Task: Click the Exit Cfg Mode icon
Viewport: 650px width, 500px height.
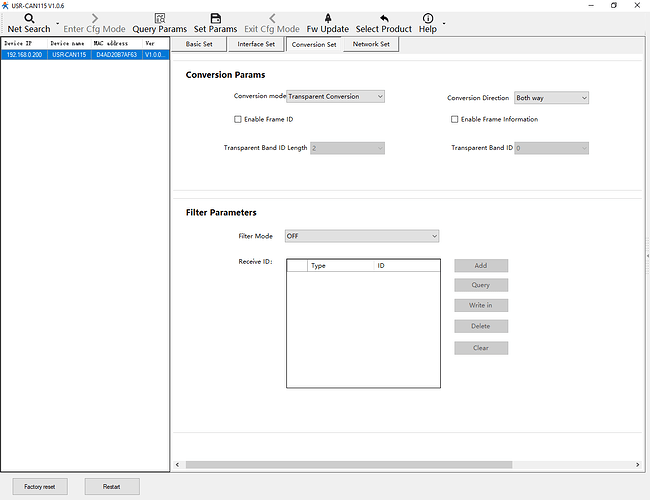Action: coord(272,18)
